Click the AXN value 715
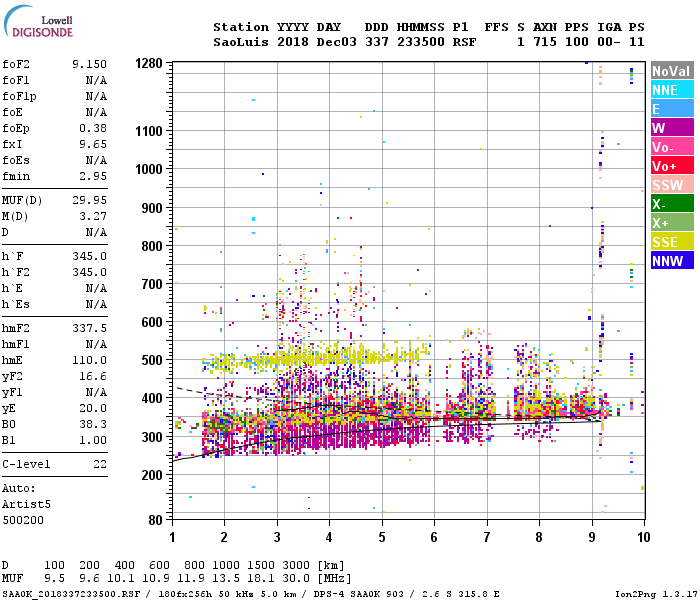The height and width of the screenshot is (600, 700). pos(545,42)
